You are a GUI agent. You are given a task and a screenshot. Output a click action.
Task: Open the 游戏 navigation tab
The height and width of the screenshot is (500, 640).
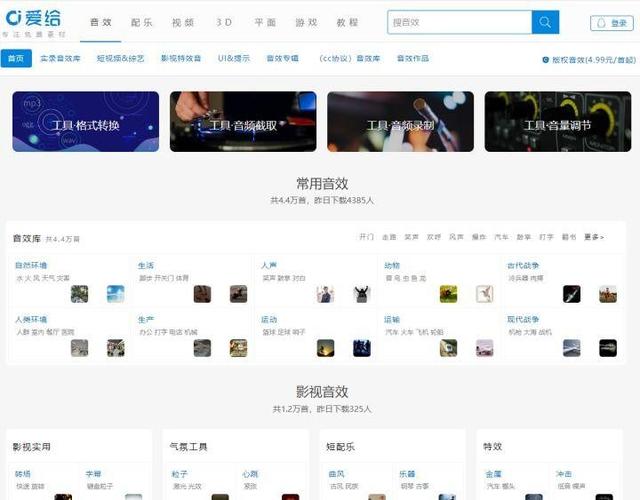[306, 22]
